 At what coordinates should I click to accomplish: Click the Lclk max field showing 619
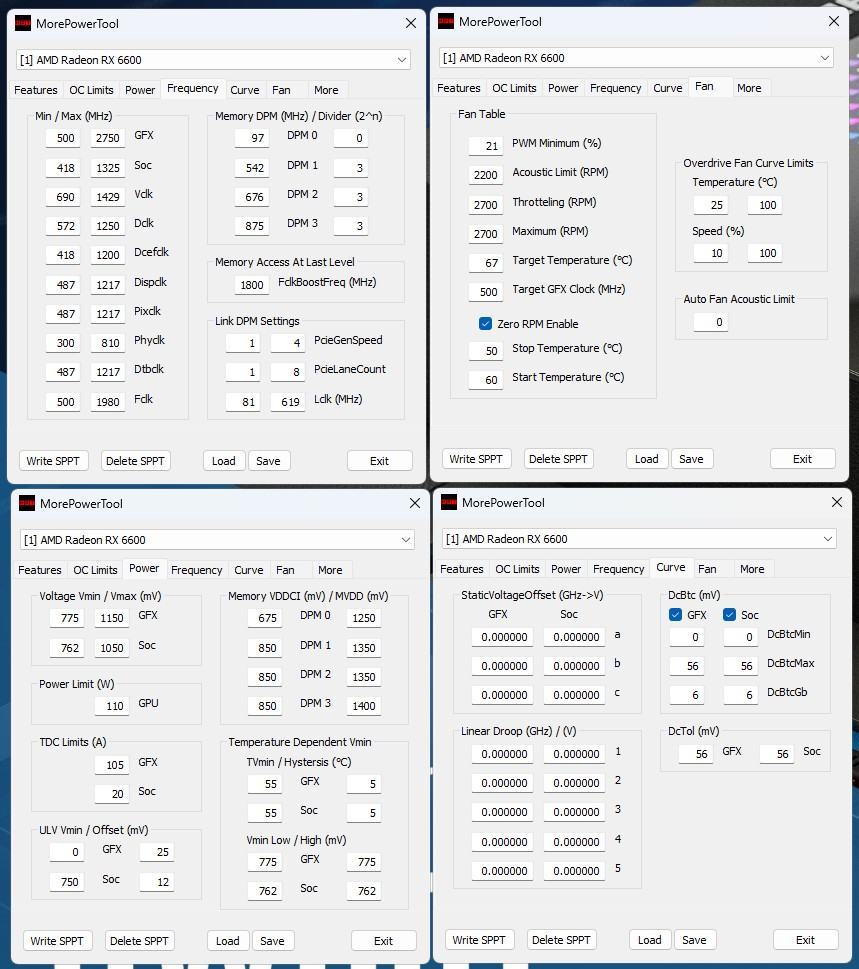pos(288,402)
